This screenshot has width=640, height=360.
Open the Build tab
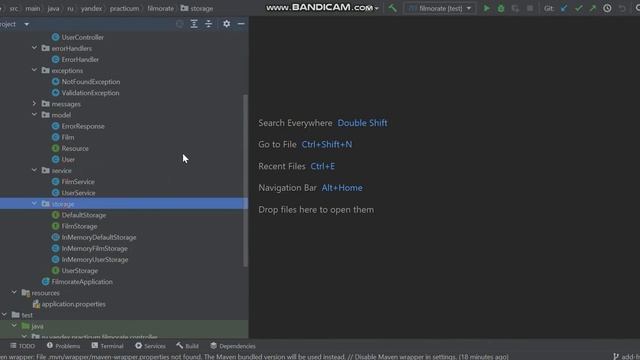(187, 346)
